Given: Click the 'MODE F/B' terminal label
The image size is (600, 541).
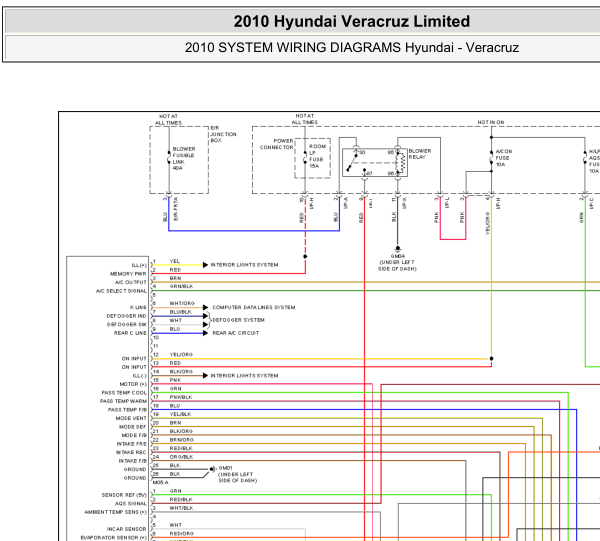Looking at the screenshot, I should pyautogui.click(x=134, y=435).
